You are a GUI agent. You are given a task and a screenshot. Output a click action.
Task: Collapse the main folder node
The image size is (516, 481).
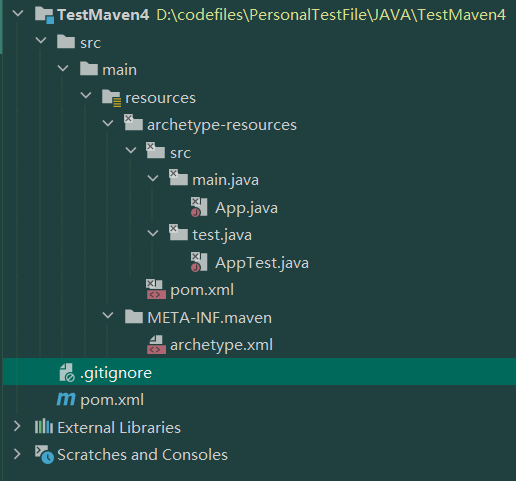tap(63, 69)
